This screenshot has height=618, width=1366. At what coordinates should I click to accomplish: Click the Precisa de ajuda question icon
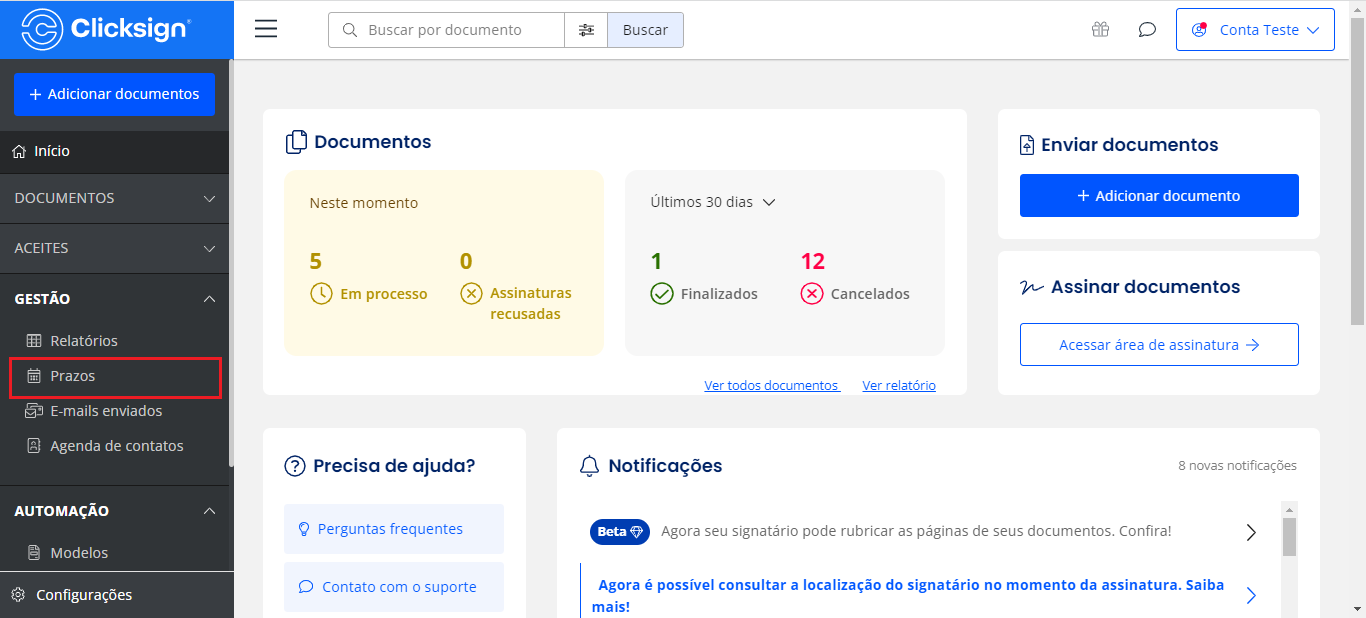pos(295,466)
